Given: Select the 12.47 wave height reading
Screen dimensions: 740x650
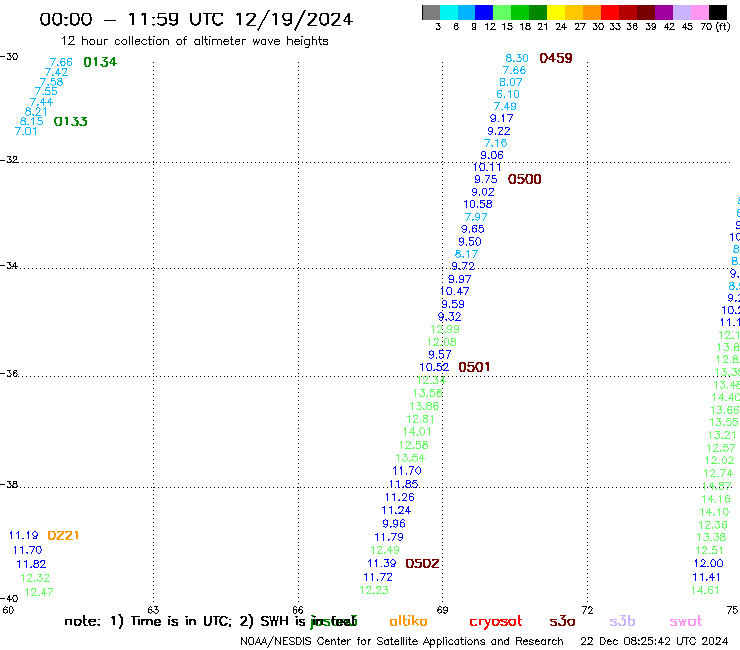Looking at the screenshot, I should coord(39,592).
